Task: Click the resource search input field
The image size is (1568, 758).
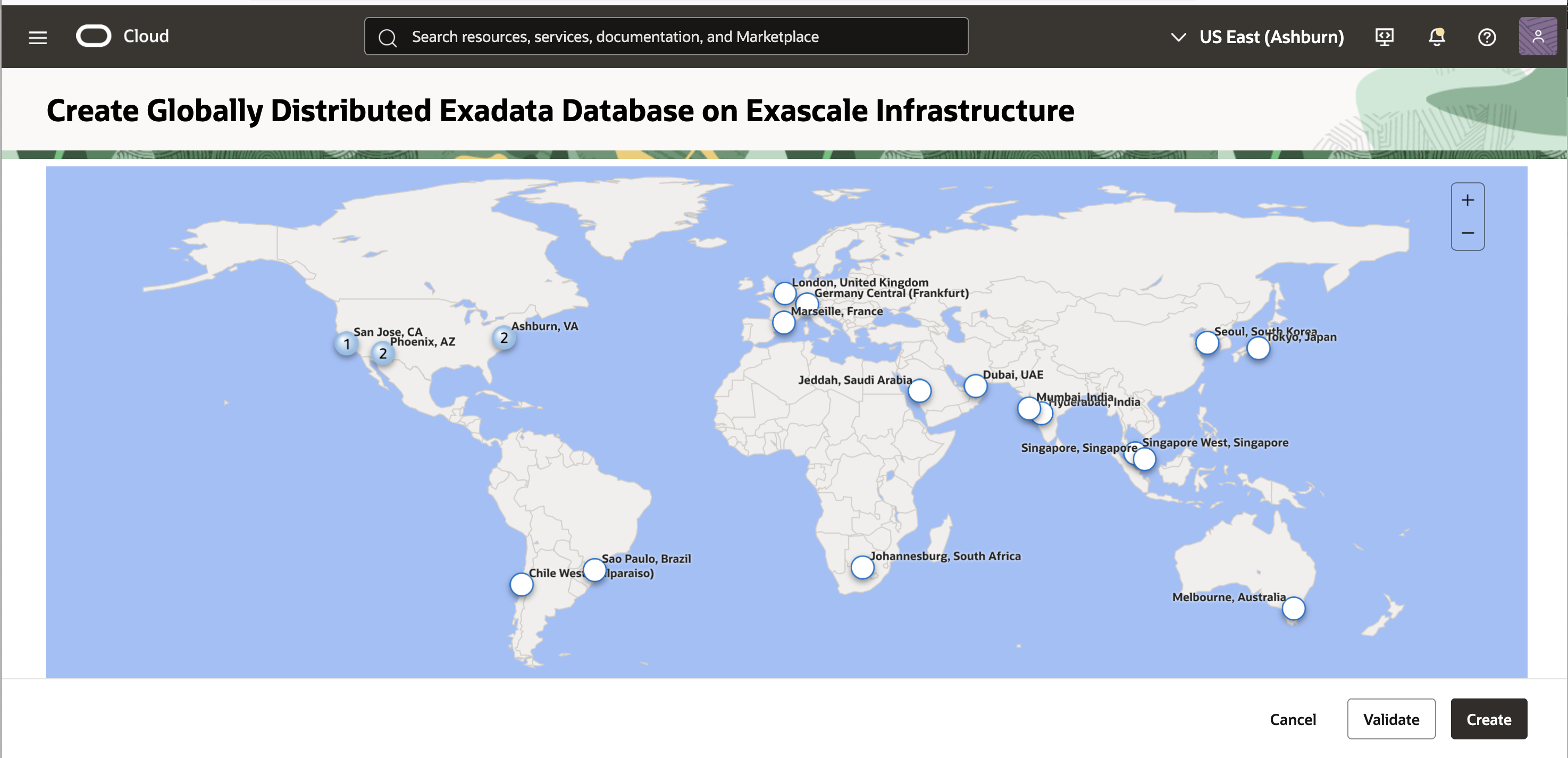Action: pos(666,36)
